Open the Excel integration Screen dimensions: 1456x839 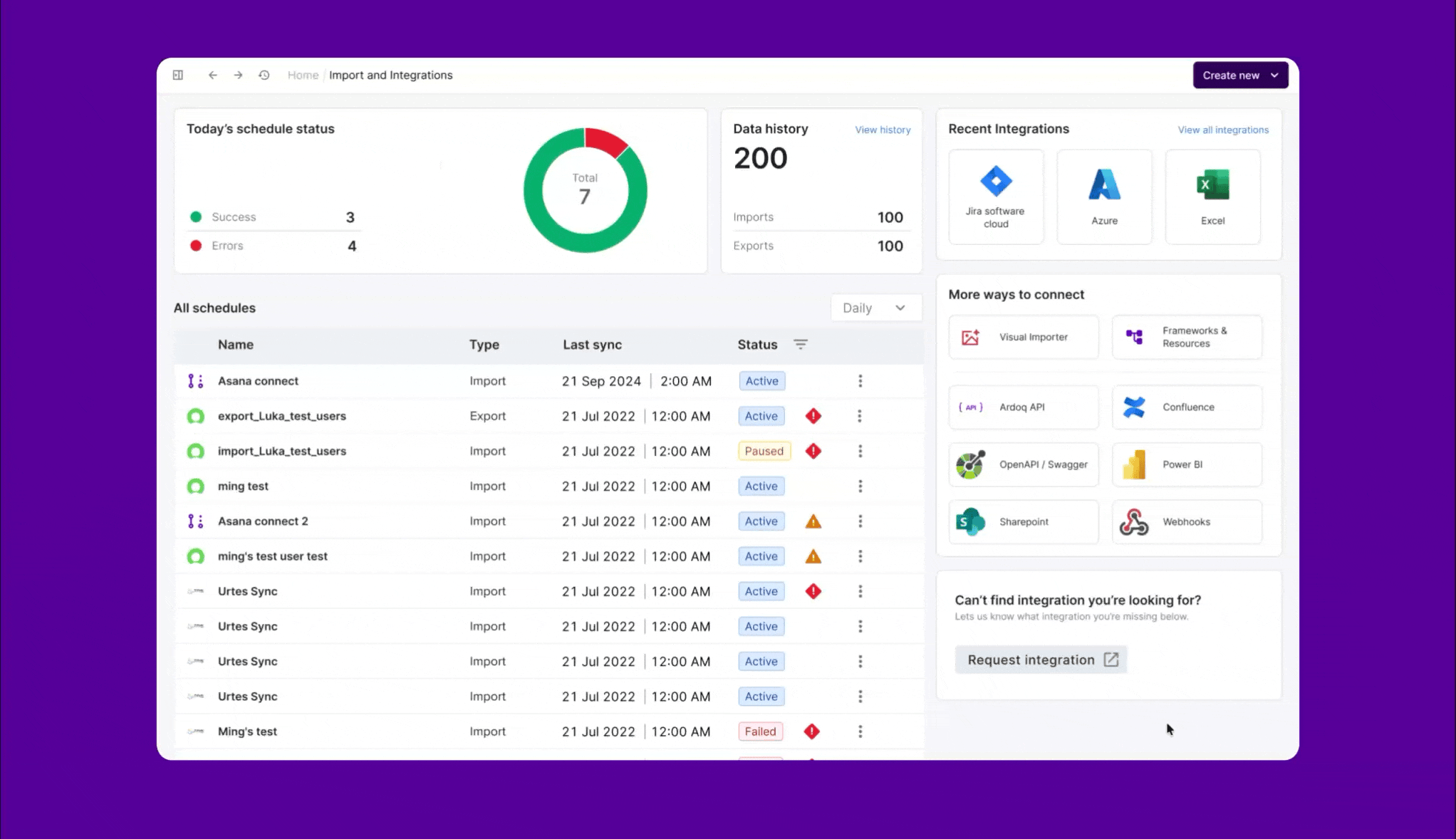[1212, 196]
